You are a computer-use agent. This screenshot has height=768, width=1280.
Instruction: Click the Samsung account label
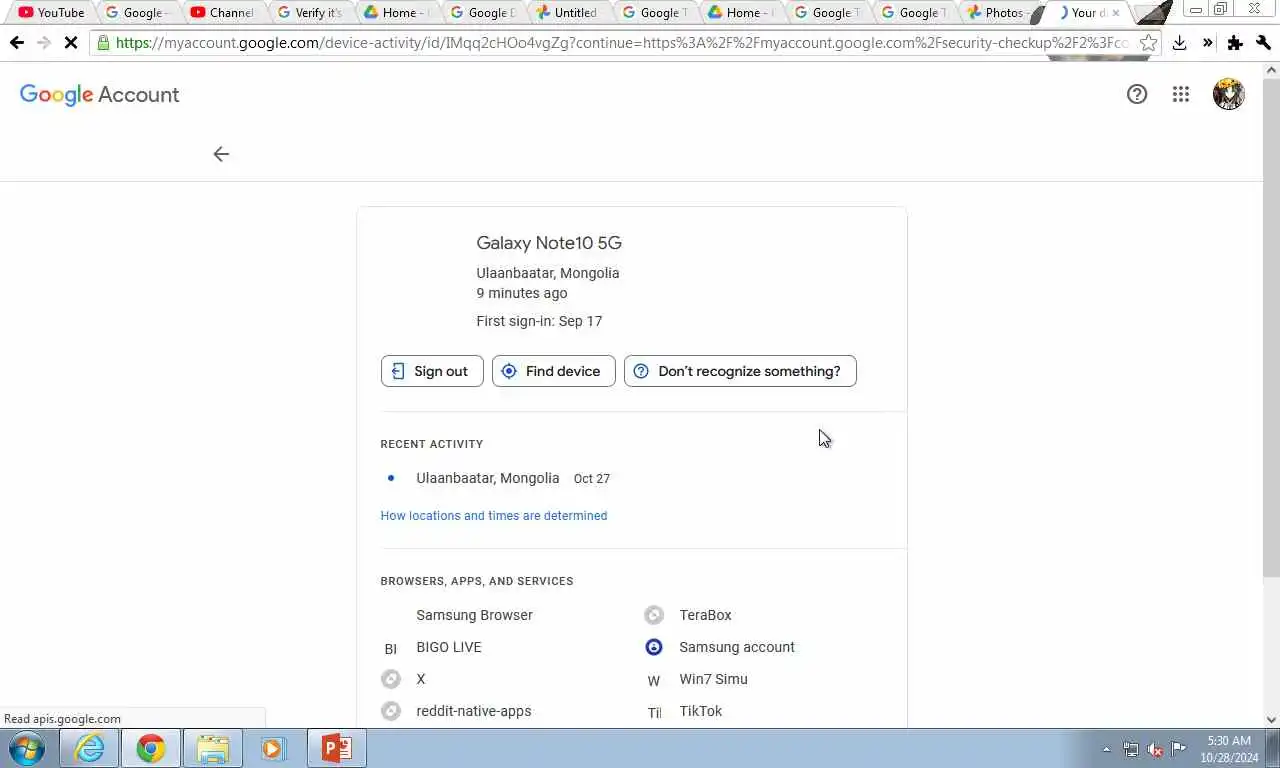tap(737, 647)
